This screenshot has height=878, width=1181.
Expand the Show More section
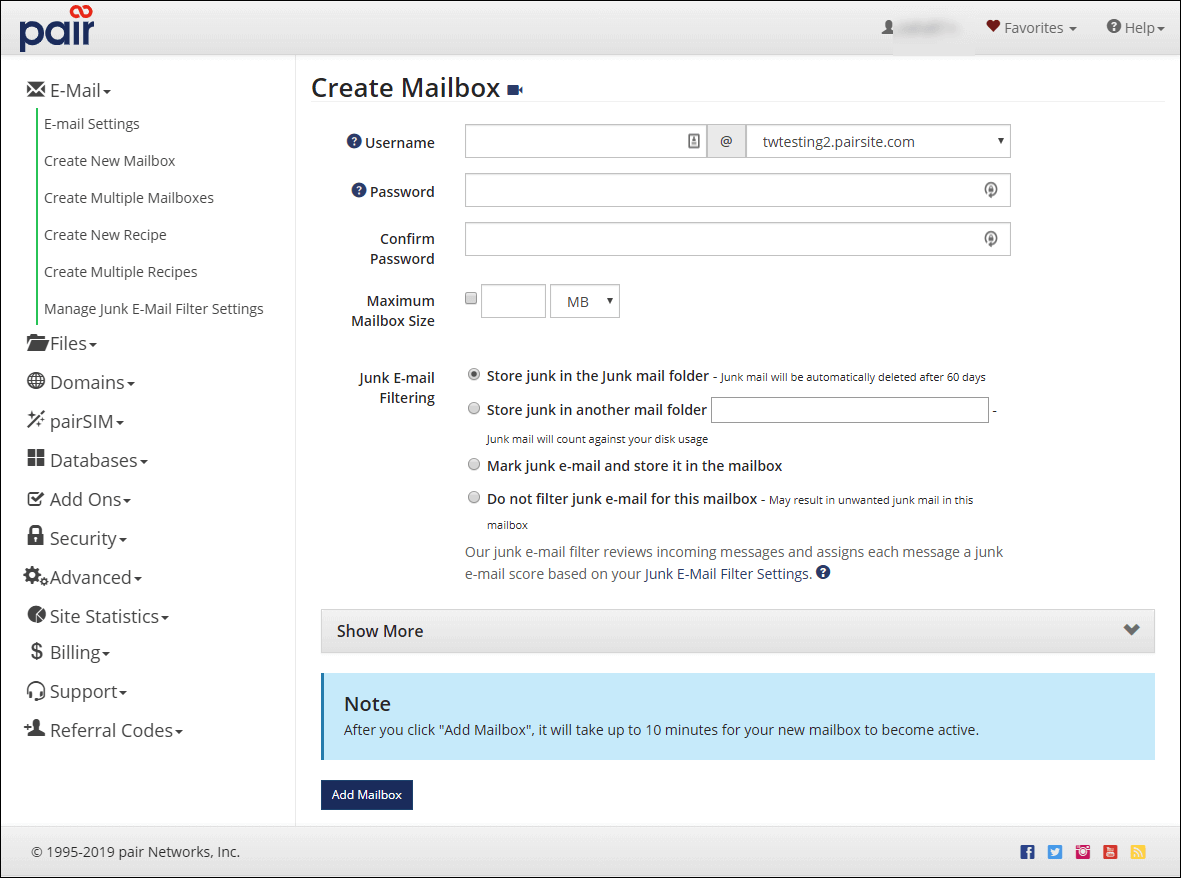pyautogui.click(x=737, y=631)
